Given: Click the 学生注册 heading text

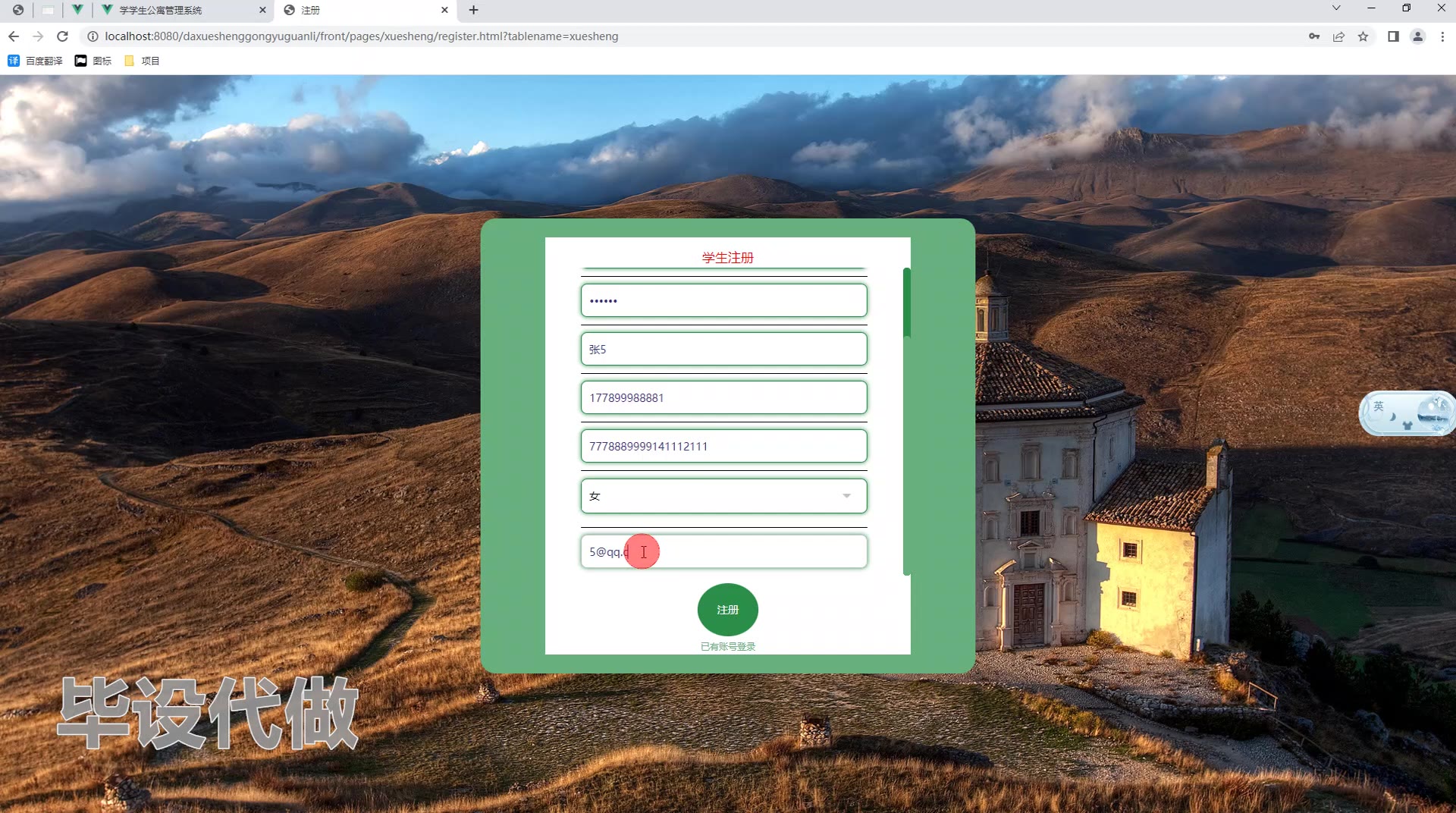Looking at the screenshot, I should (x=727, y=258).
